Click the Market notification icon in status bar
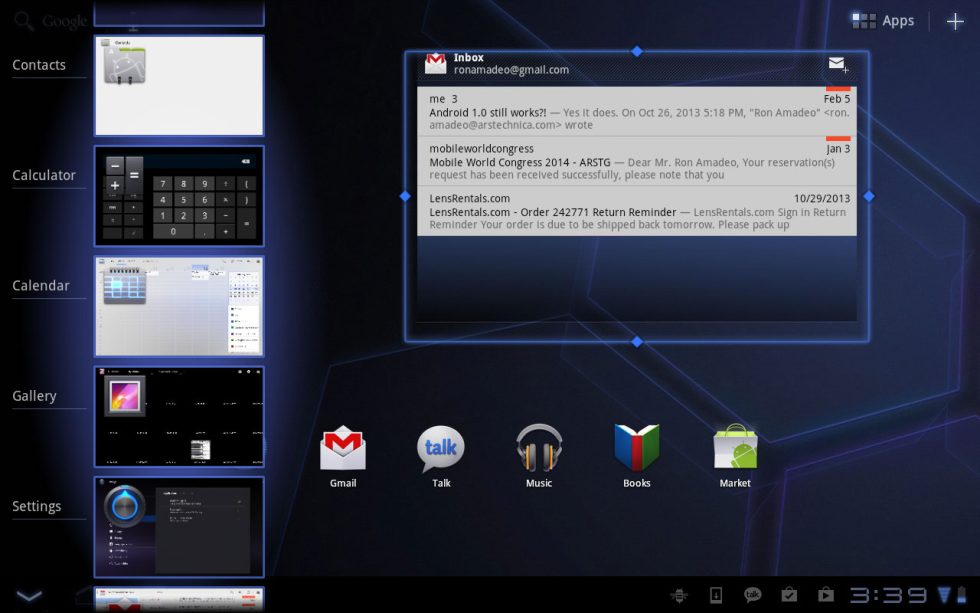The width and height of the screenshot is (980, 613). tap(825, 595)
